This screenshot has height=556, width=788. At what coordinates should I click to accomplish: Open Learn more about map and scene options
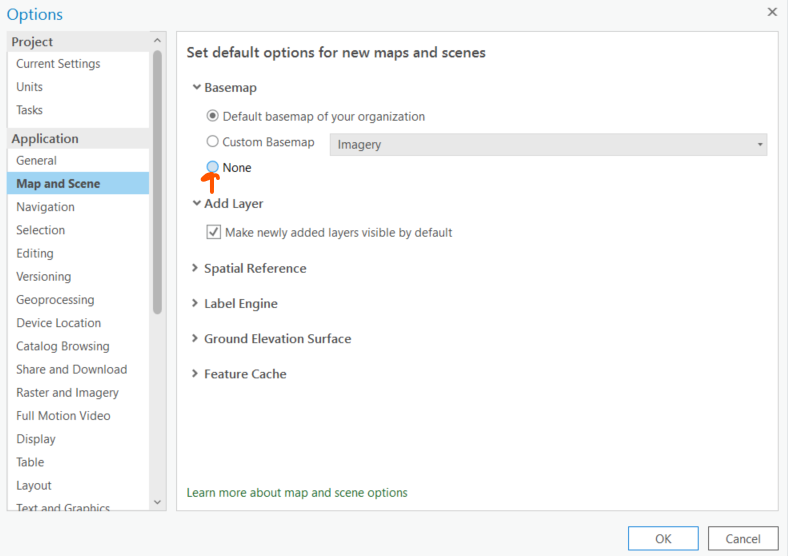(x=297, y=492)
